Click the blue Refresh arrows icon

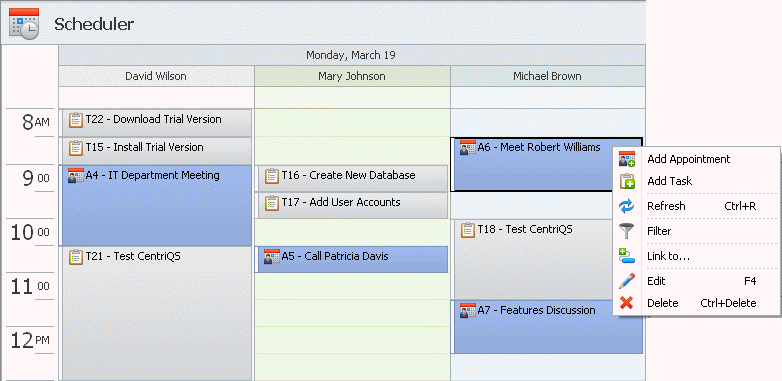point(627,206)
